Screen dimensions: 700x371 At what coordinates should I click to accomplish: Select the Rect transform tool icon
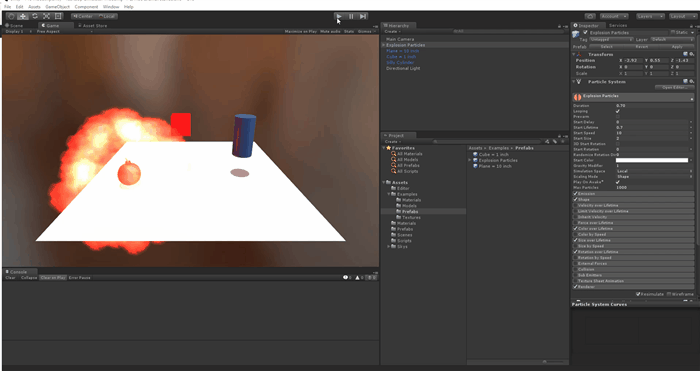58,16
